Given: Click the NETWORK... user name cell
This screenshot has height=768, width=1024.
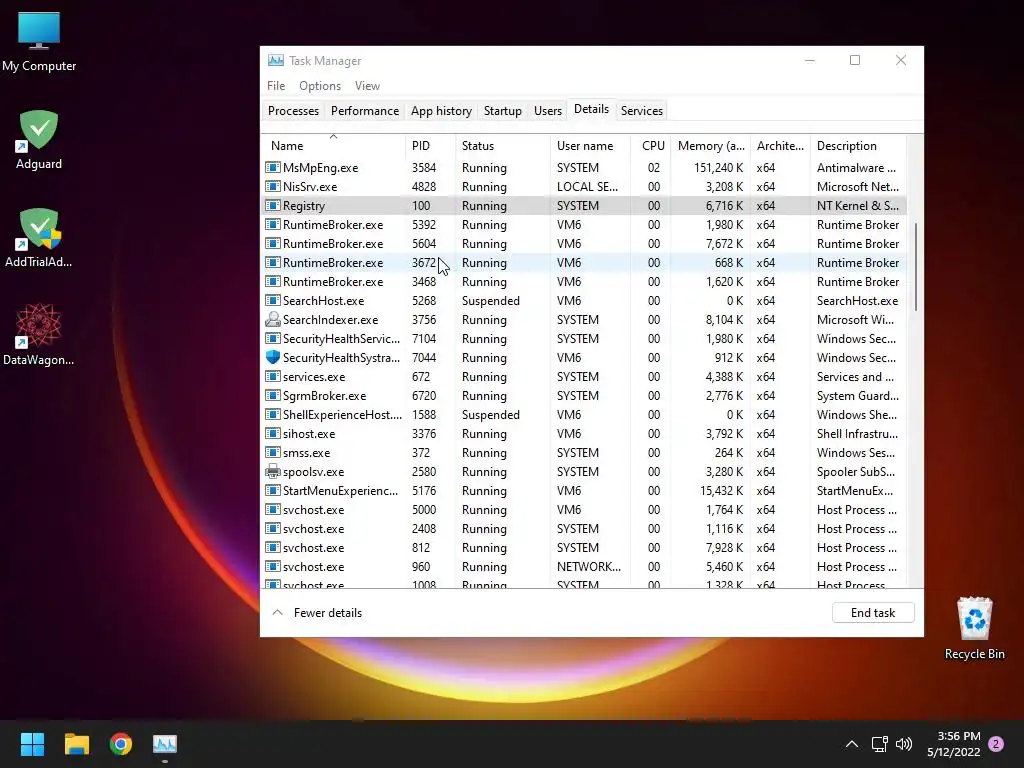Looking at the screenshot, I should [588, 566].
